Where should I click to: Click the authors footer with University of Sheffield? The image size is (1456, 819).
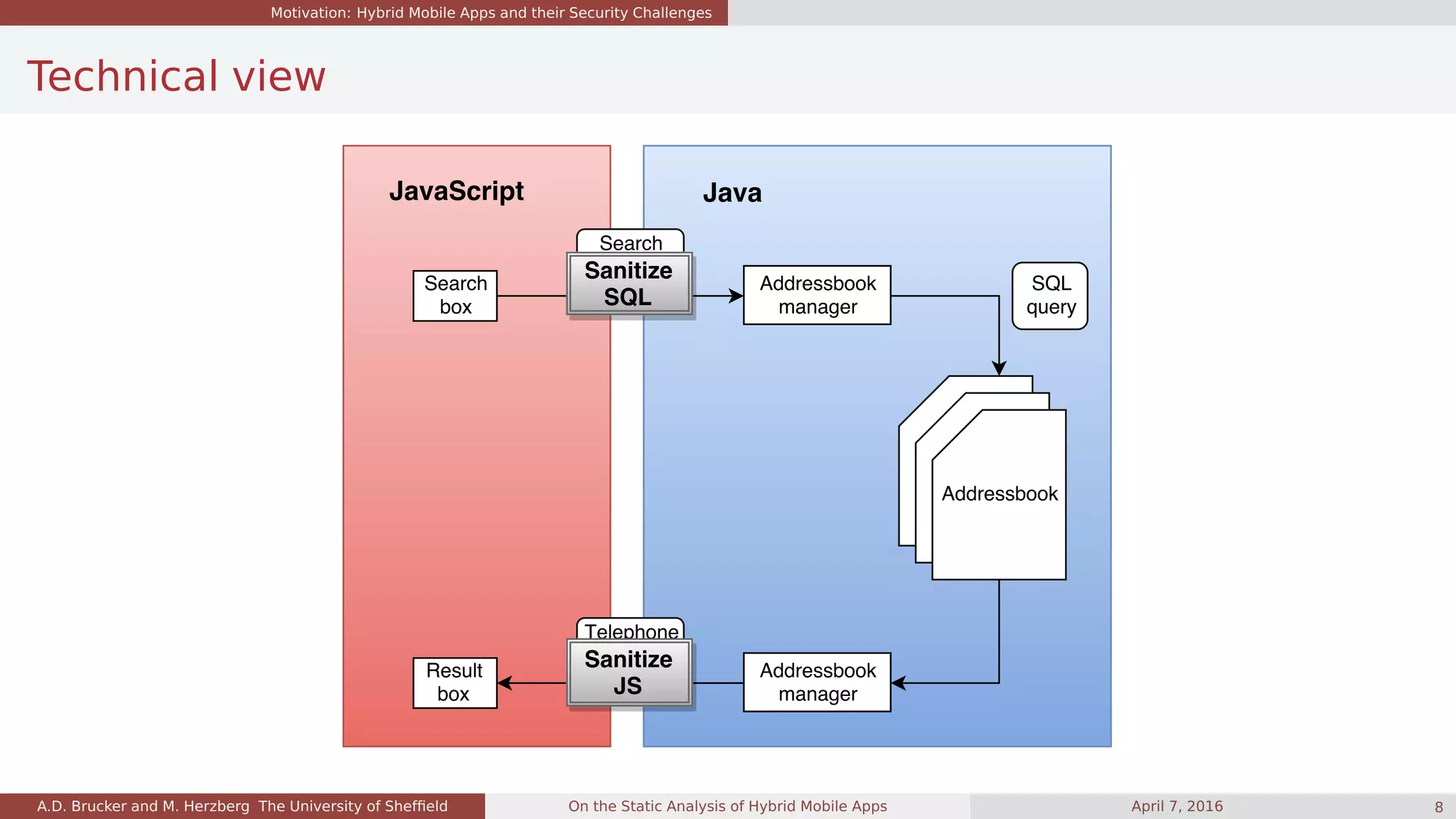pyautogui.click(x=242, y=806)
